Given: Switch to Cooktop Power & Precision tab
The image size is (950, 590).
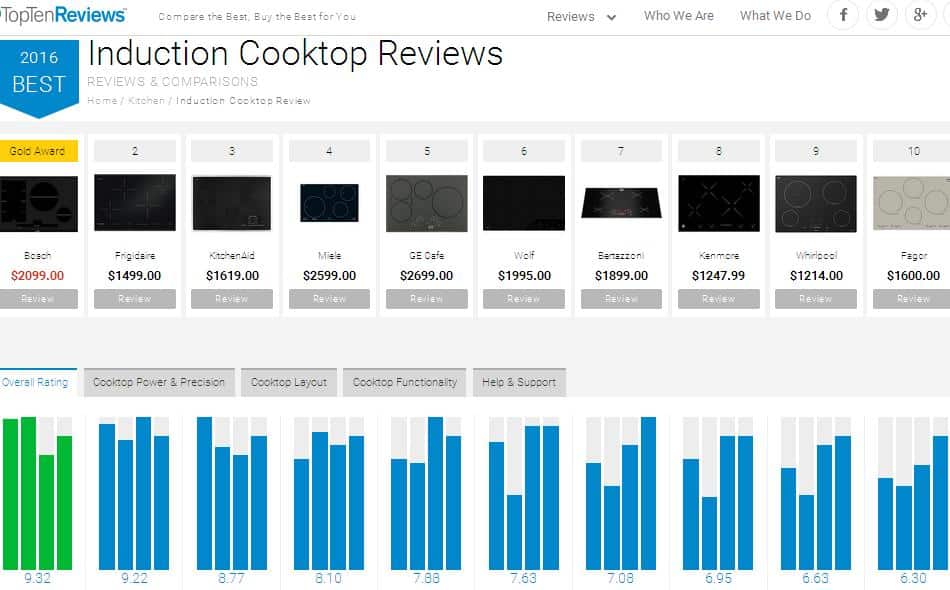Looking at the screenshot, I should tap(159, 382).
